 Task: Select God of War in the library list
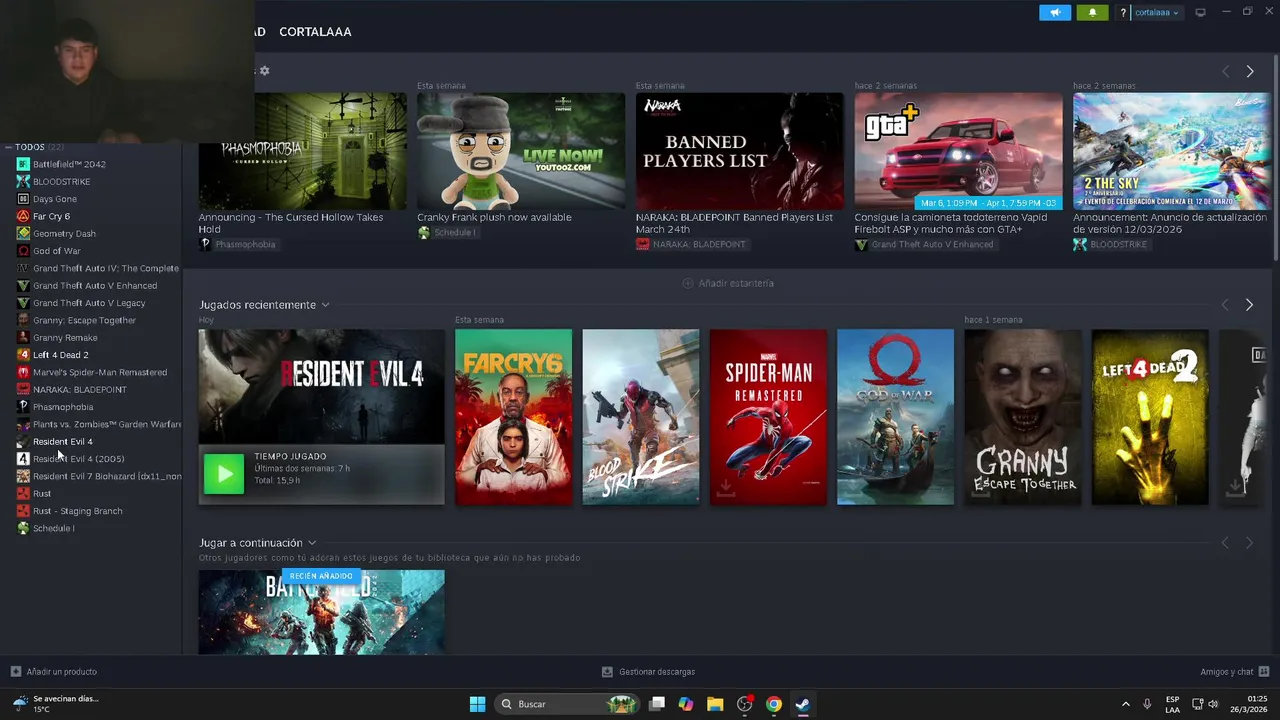pyautogui.click(x=57, y=251)
